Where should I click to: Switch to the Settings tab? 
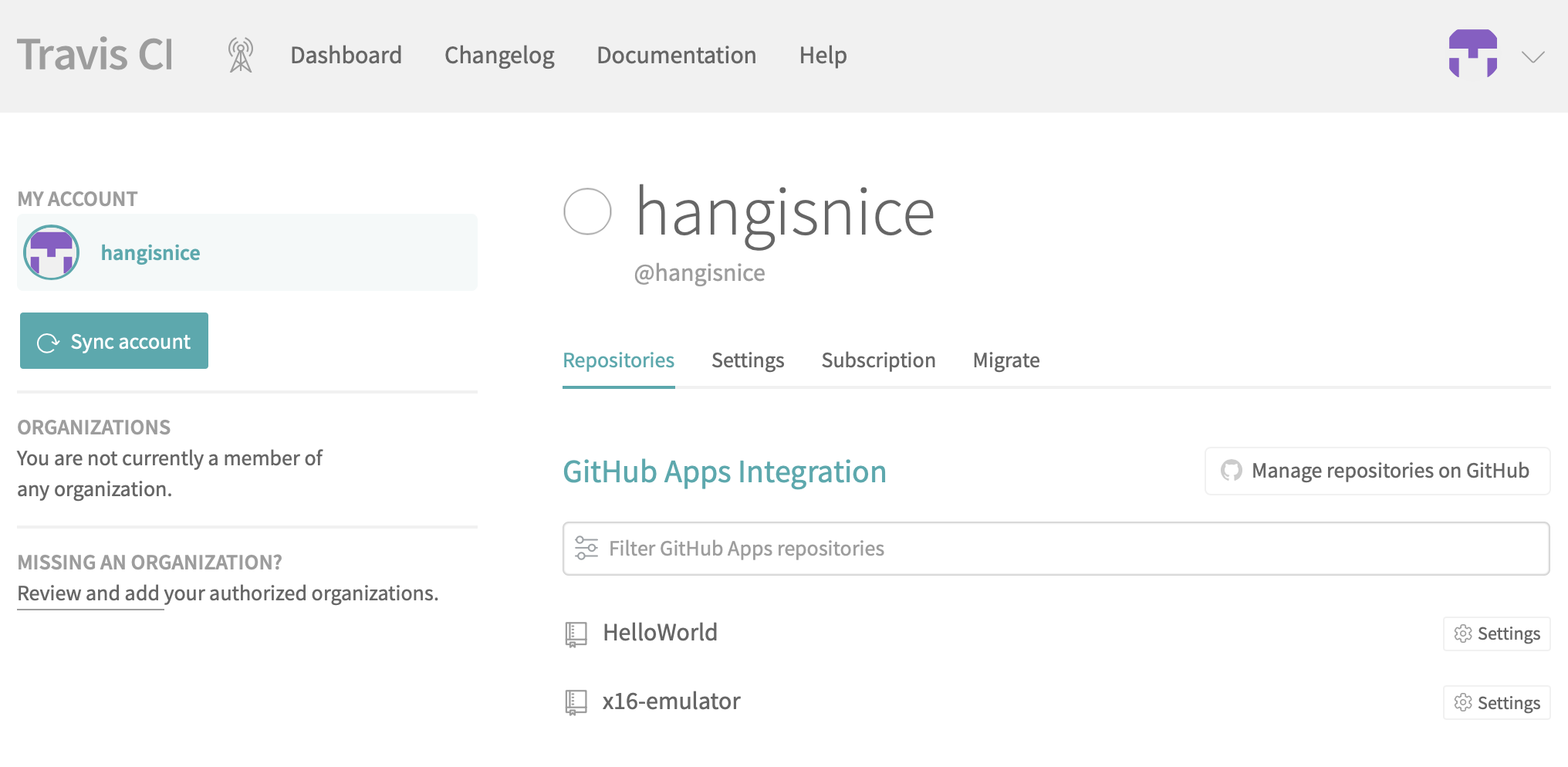pos(747,360)
